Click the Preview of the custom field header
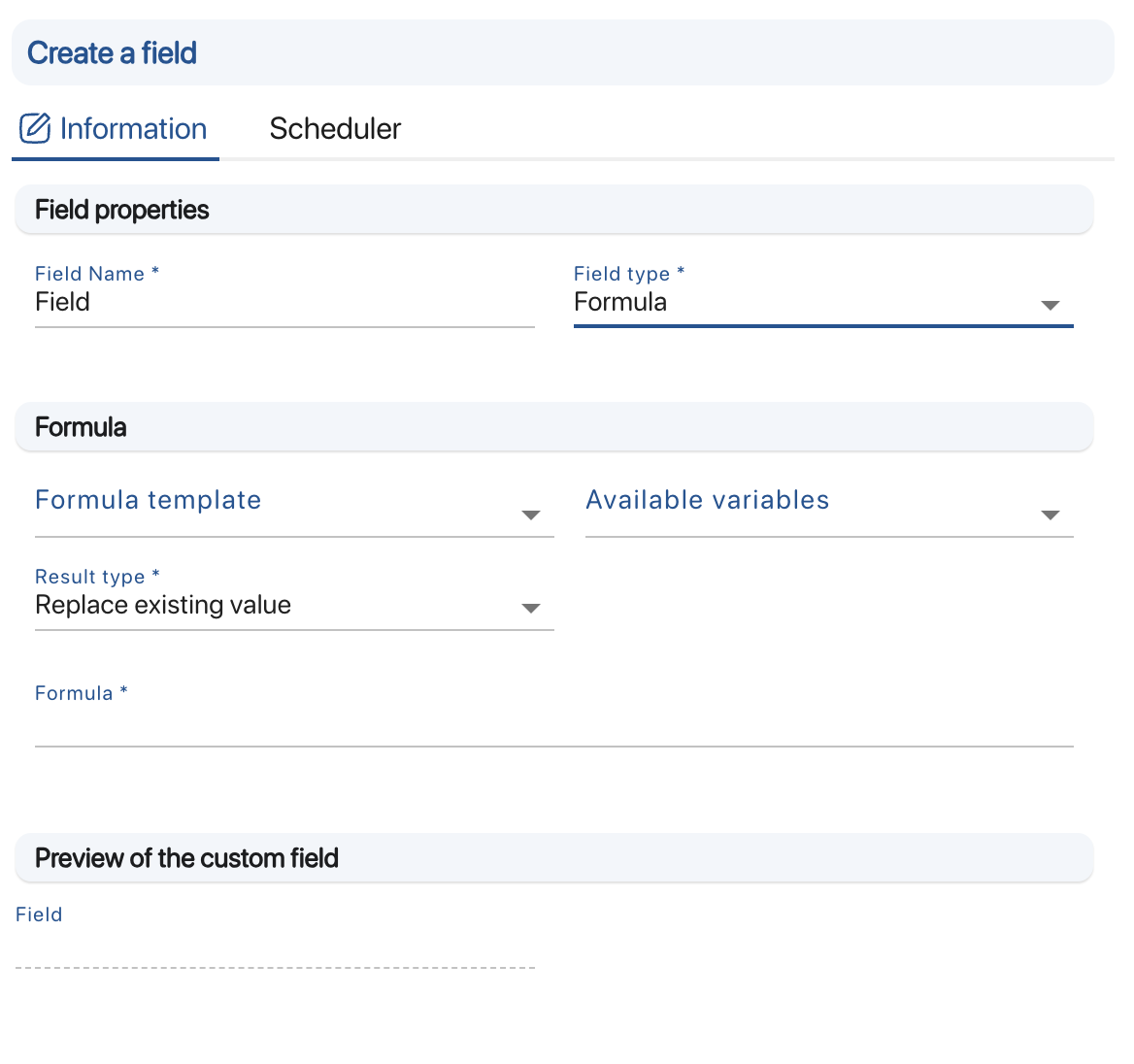Viewport: 1134px width, 1064px height. tap(186, 858)
